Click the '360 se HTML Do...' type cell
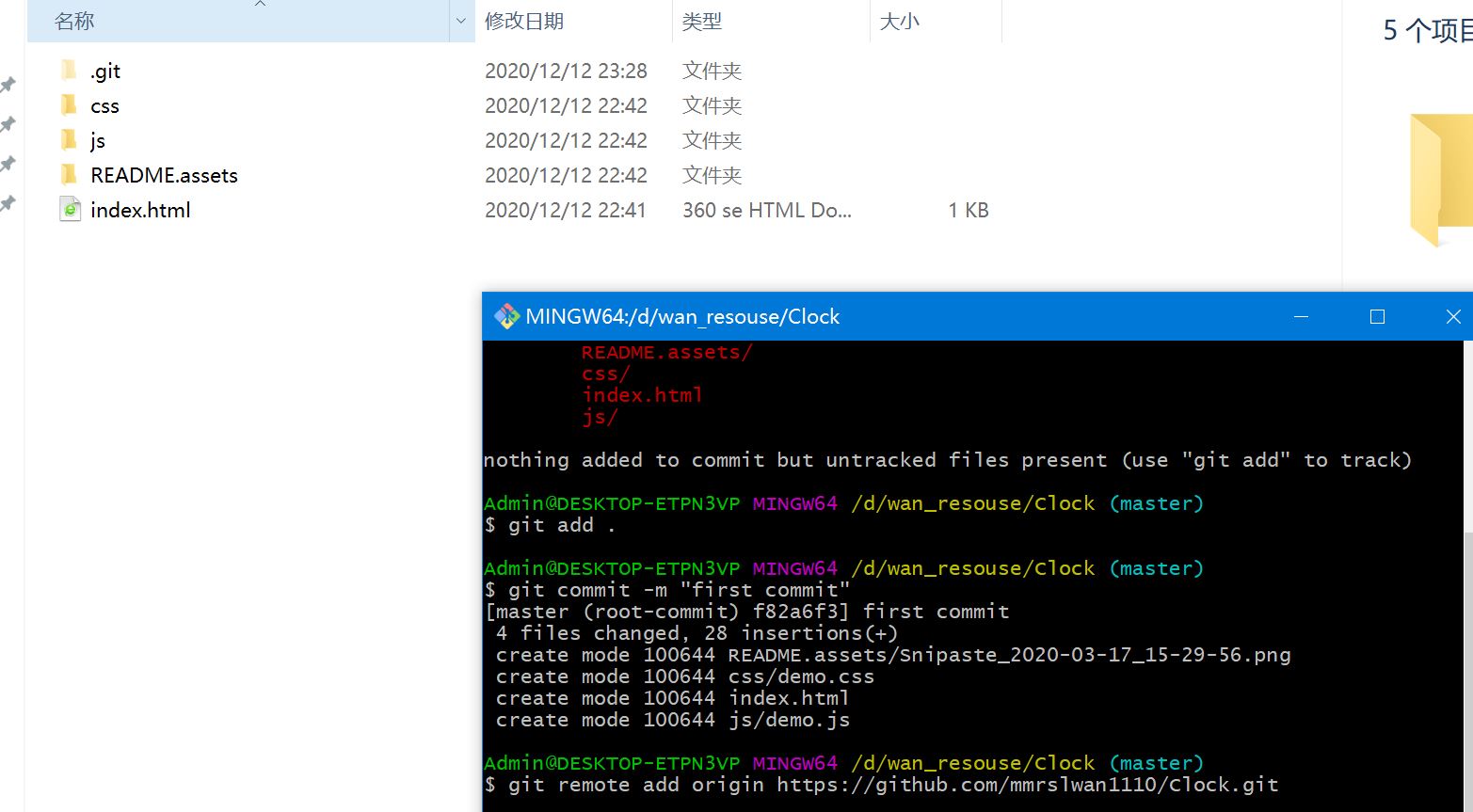The image size is (1473, 812). (767, 210)
